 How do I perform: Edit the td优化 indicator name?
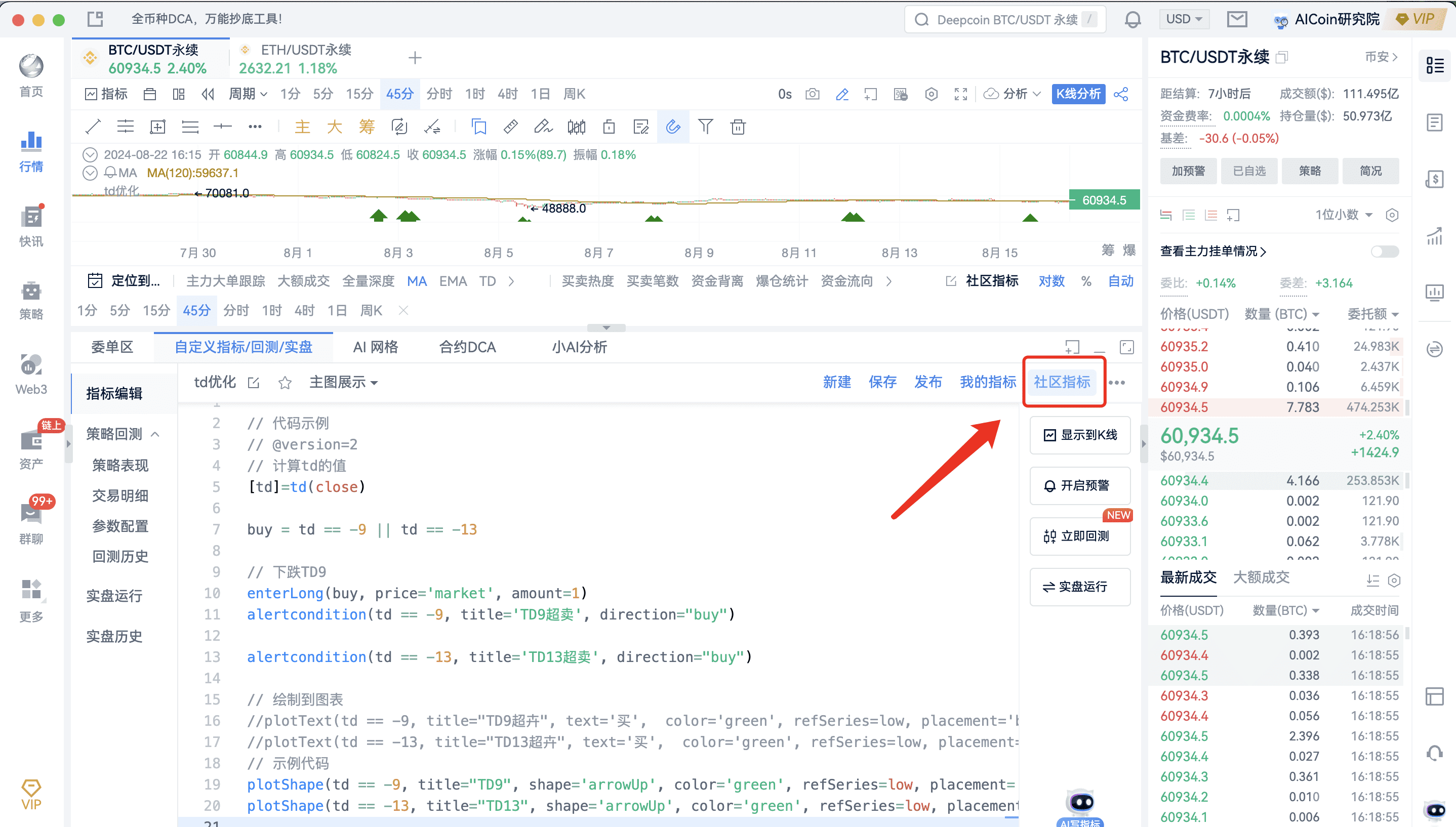[x=254, y=383]
